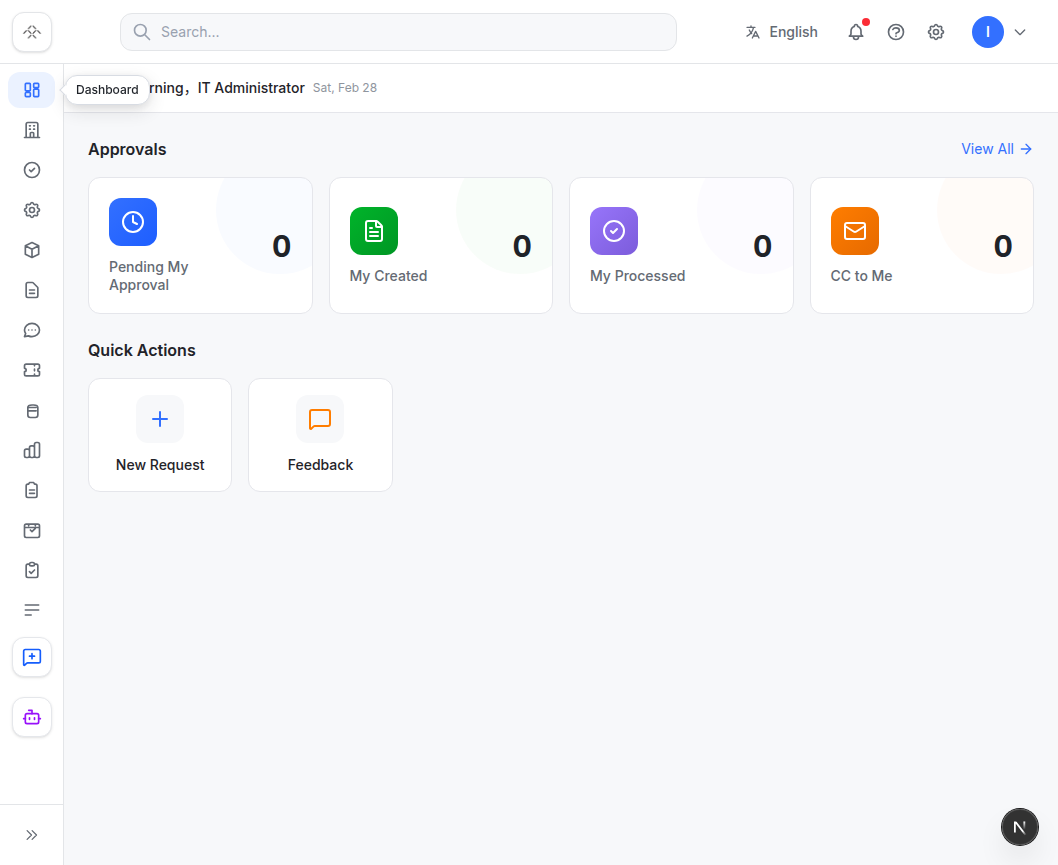Viewport: 1058px width, 865px height.
Task: Click the New Request quick action
Action: (160, 435)
